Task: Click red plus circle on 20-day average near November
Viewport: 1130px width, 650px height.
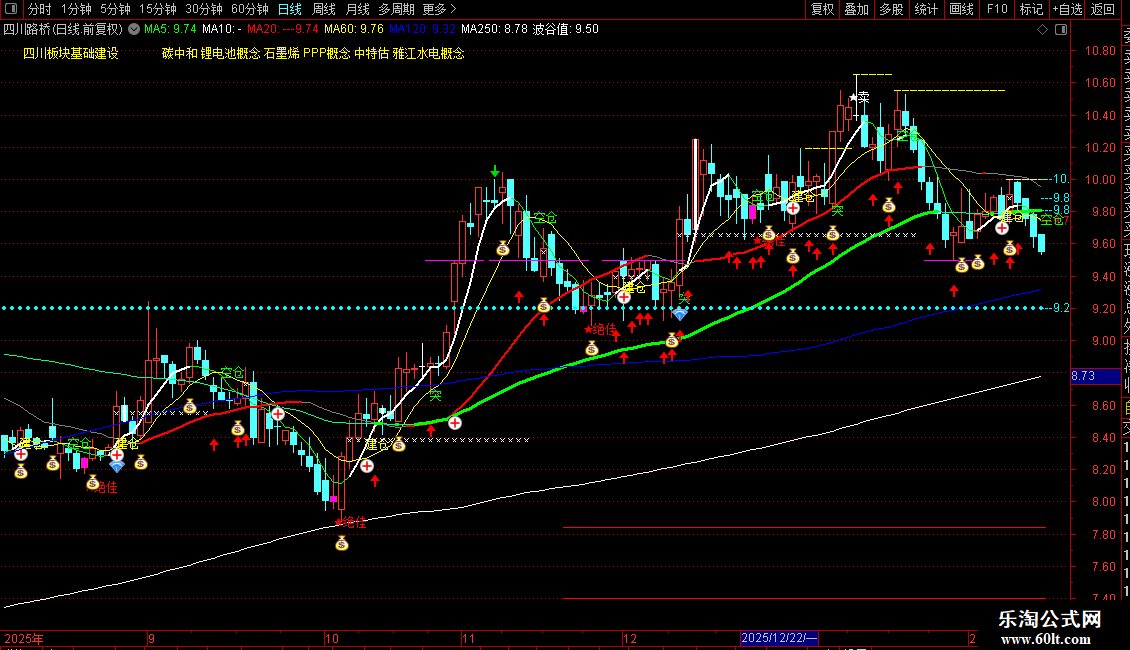Action: pos(455,423)
